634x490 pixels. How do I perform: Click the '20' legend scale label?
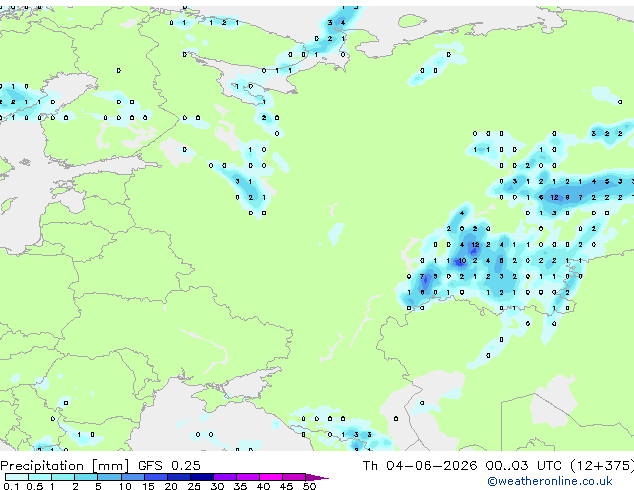[x=171, y=486]
